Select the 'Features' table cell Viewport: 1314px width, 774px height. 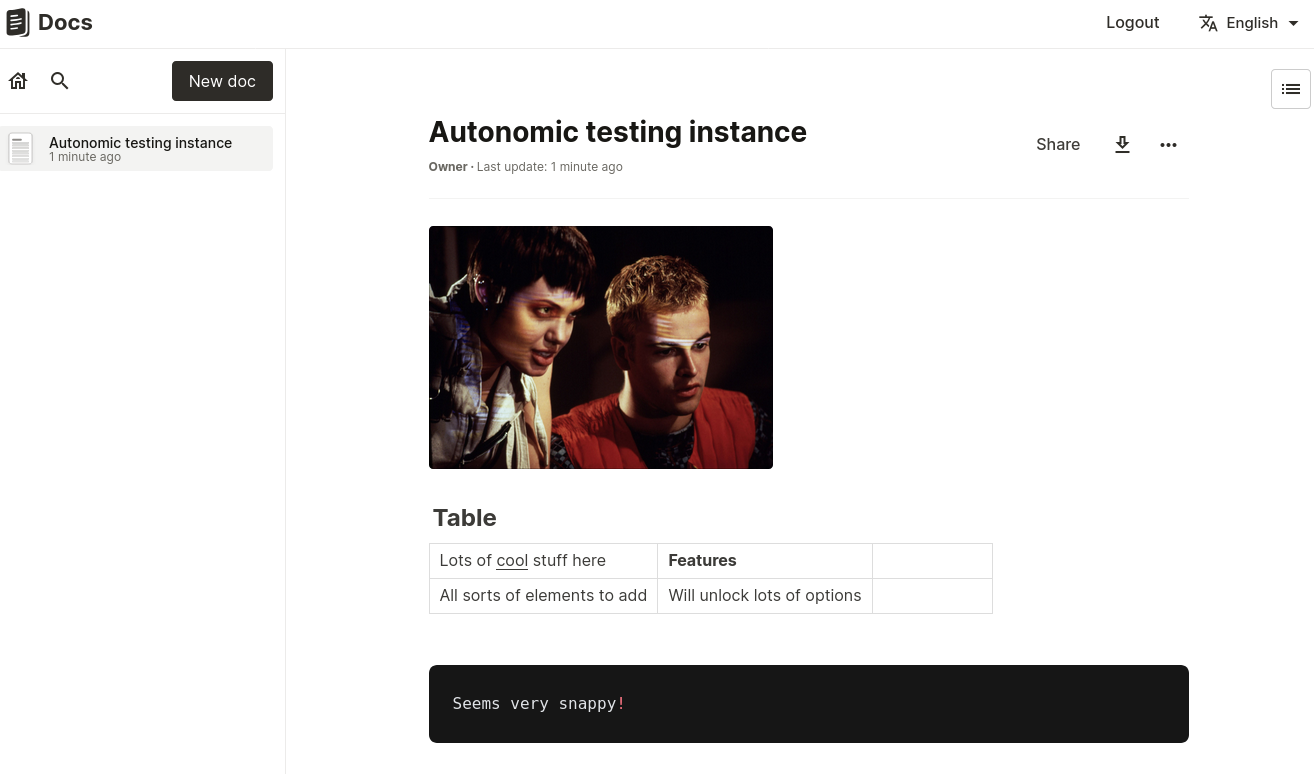(x=702, y=561)
